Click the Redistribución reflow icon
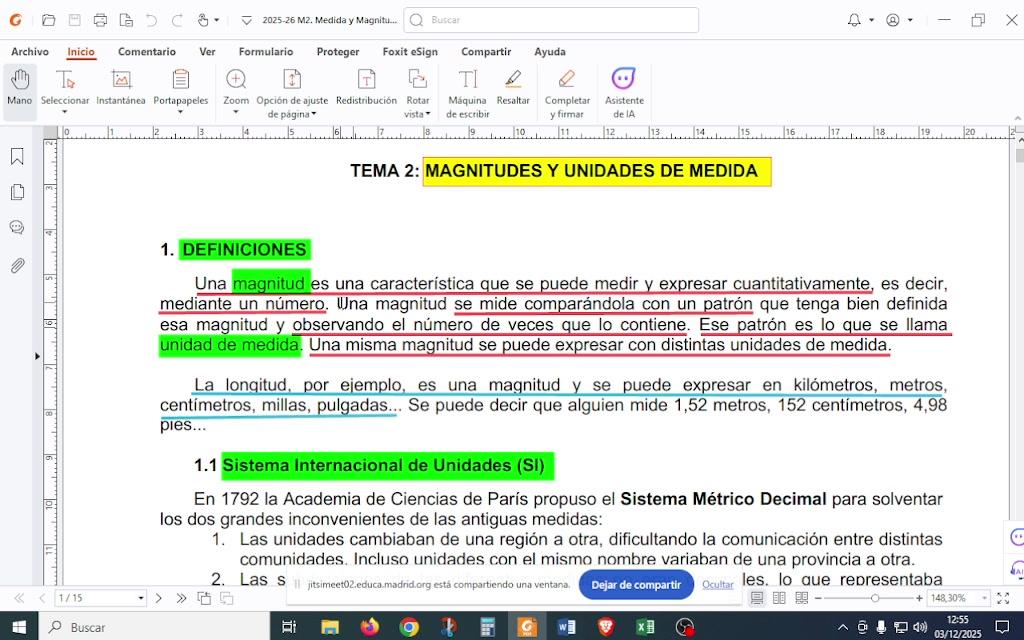Screen dimensions: 1024x640 (366, 88)
